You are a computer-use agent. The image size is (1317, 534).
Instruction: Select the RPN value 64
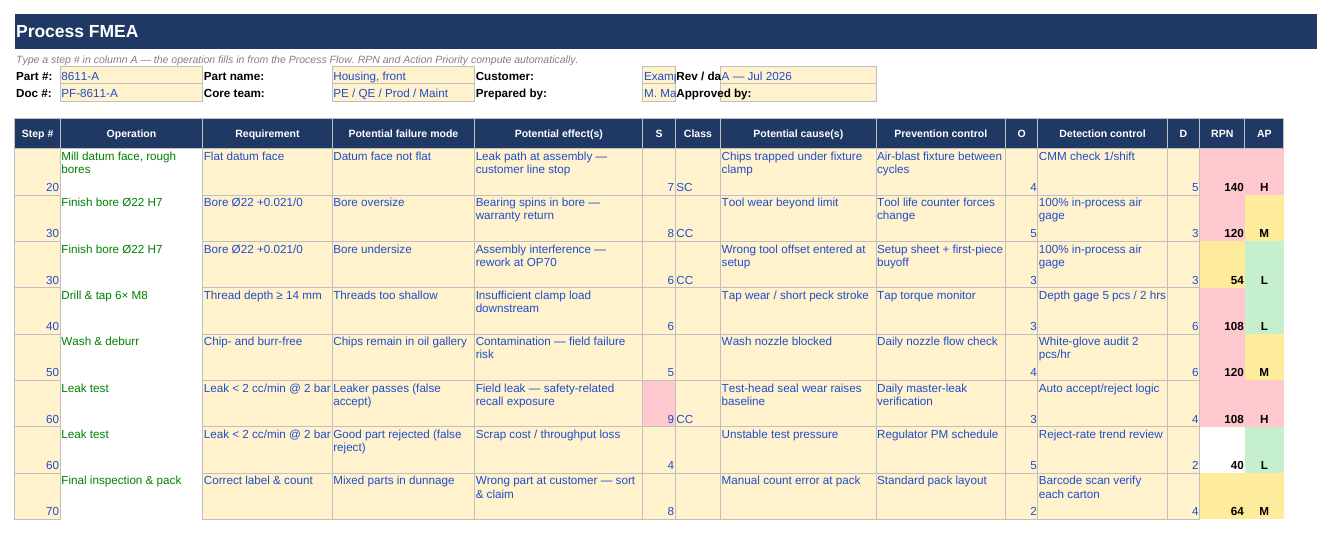click(1222, 496)
